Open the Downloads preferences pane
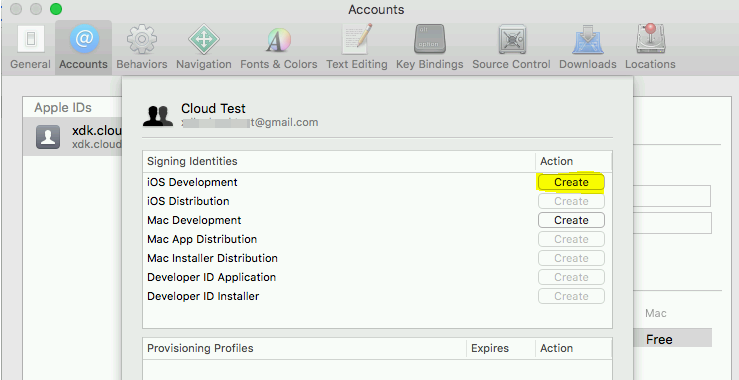Image resolution: width=739 pixels, height=380 pixels. 588,48
